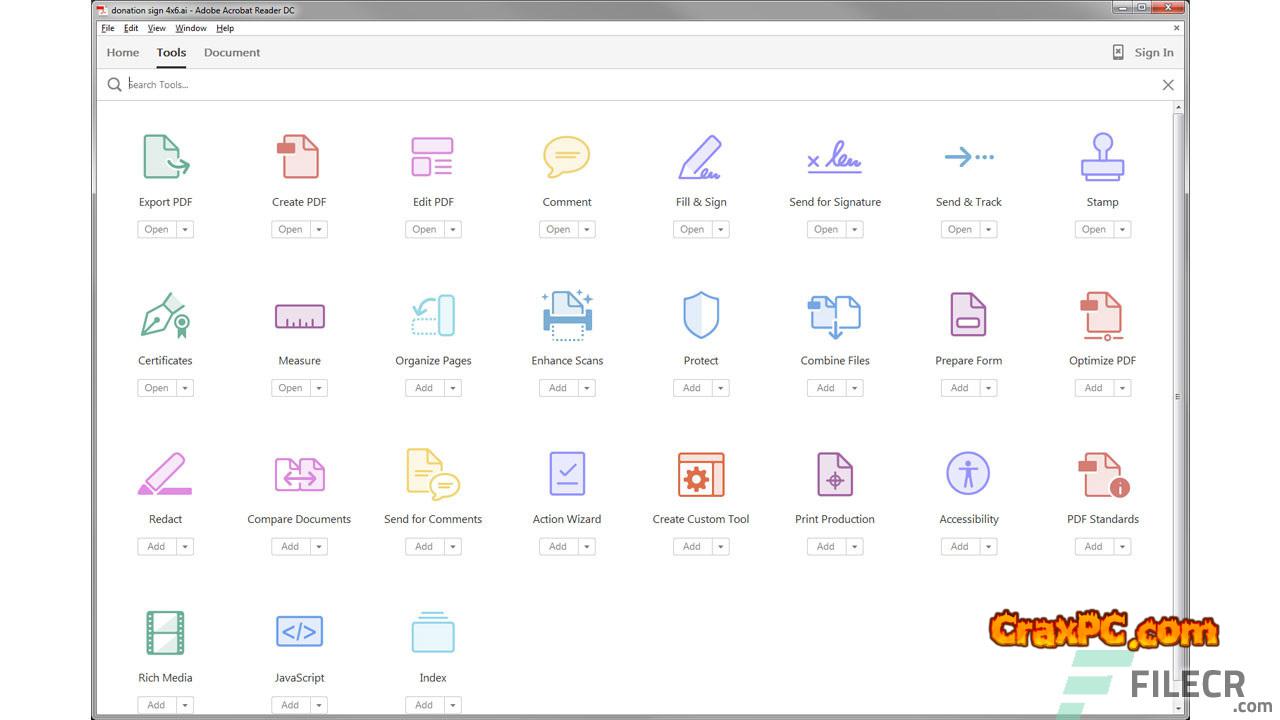Select the Combine Files icon

point(834,316)
